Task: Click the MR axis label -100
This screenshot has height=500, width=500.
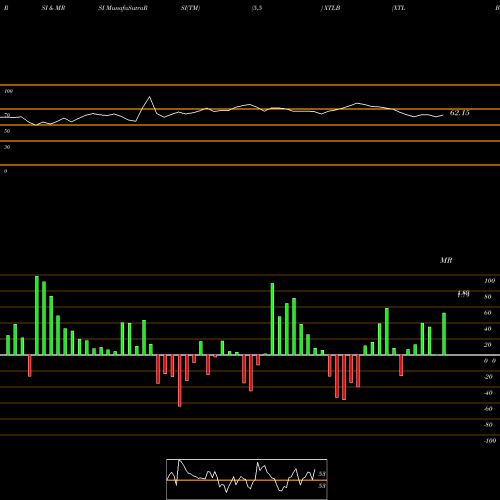Action: click(490, 441)
